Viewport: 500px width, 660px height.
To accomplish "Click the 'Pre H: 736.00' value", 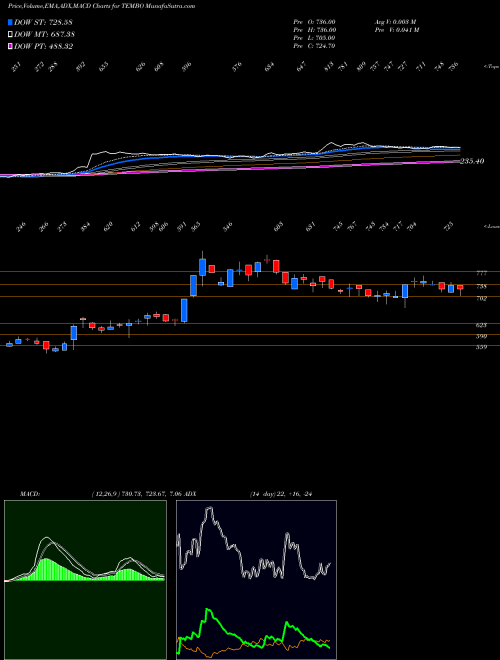I will pyautogui.click(x=314, y=30).
